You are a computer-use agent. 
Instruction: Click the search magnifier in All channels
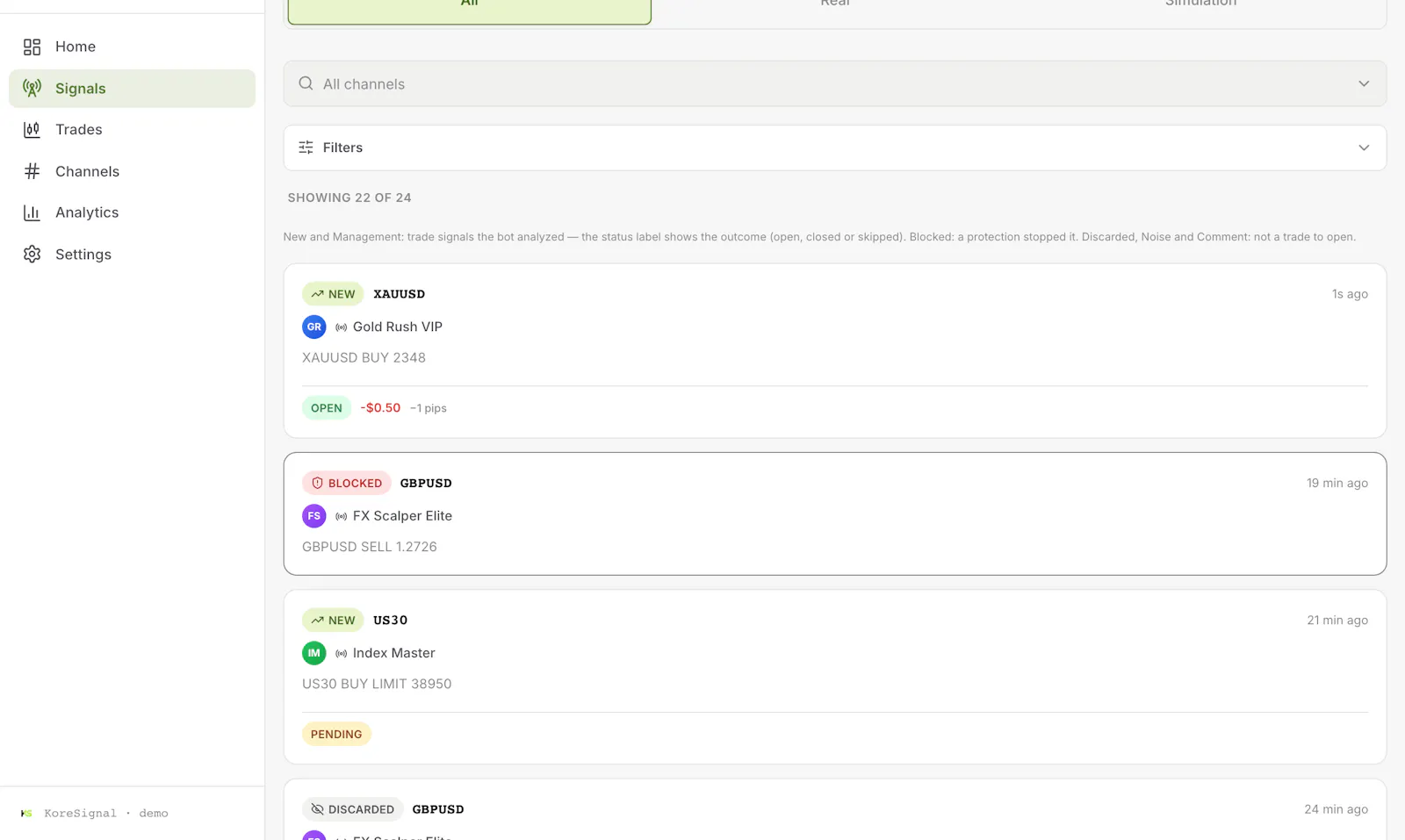306,83
